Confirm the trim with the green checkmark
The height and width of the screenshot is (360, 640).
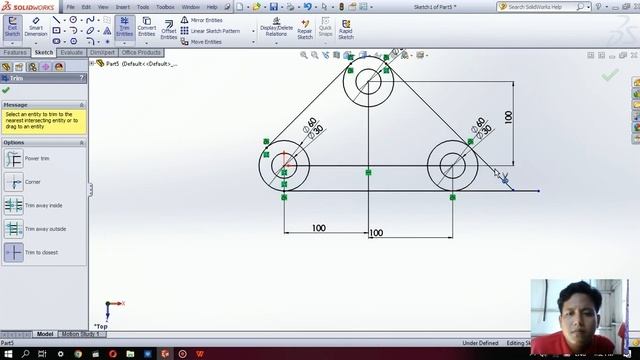point(6,90)
